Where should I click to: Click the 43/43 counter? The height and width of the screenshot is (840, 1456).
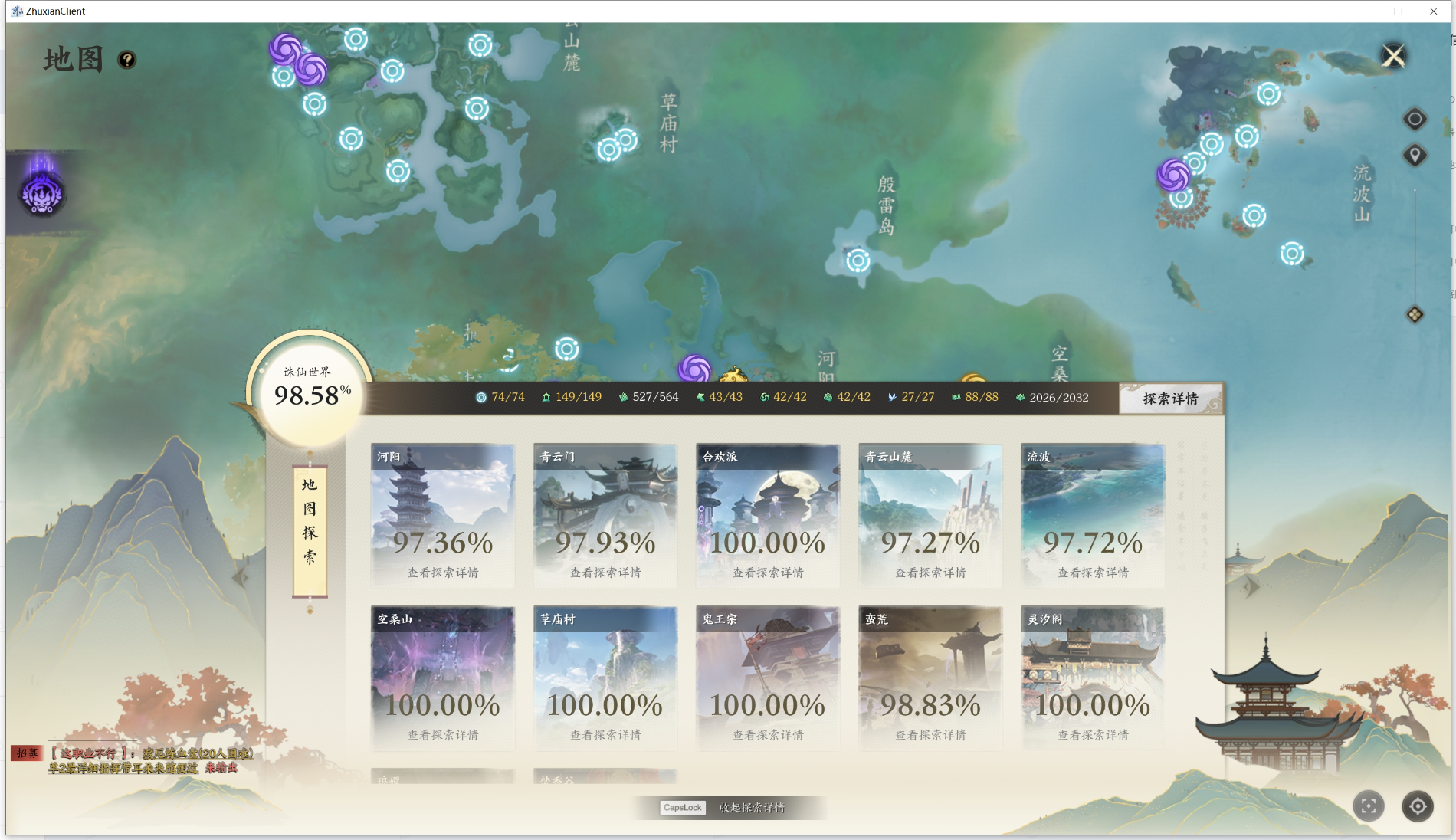(719, 397)
